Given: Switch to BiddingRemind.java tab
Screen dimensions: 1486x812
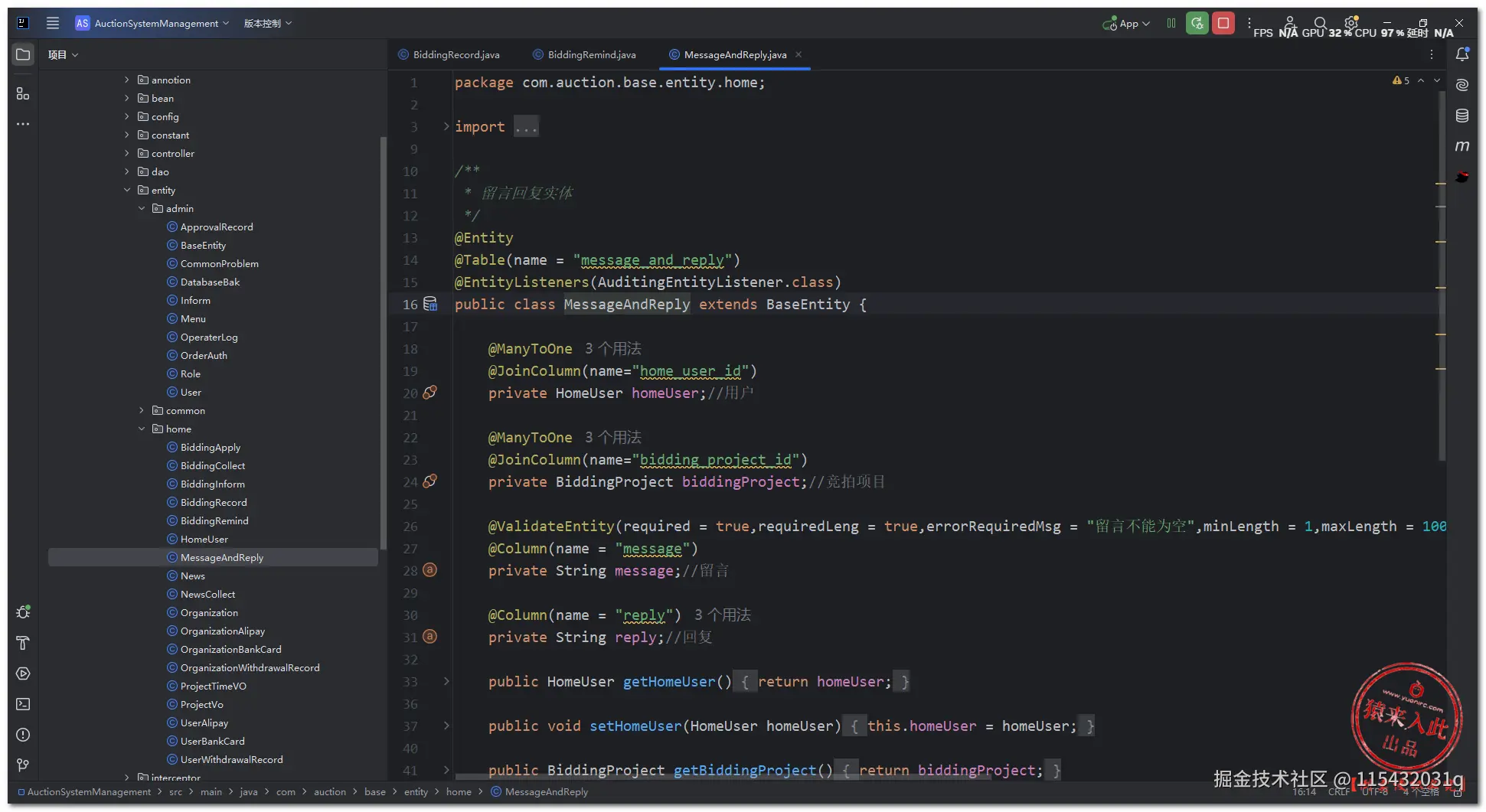Looking at the screenshot, I should pos(585,54).
